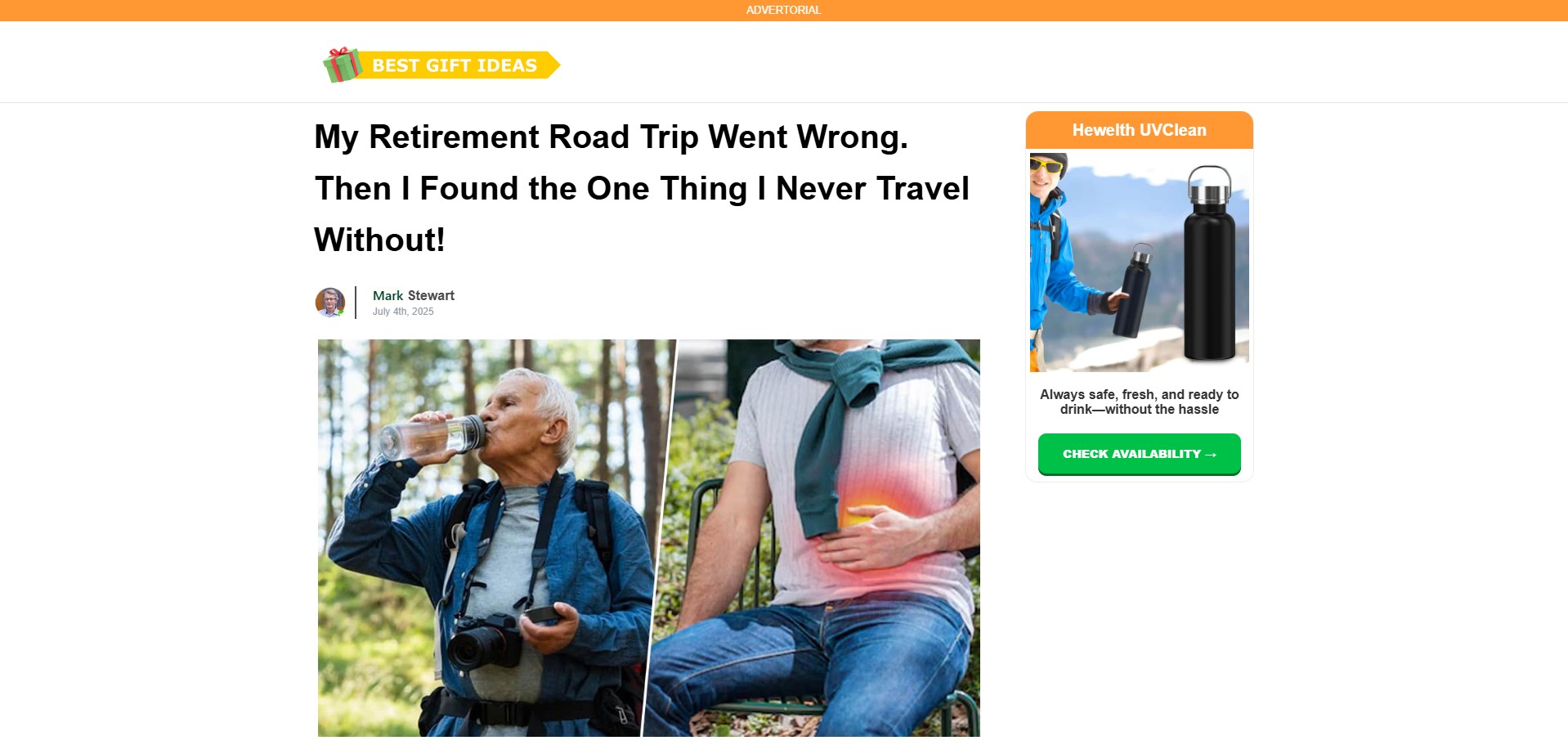Click the camera hanging on the hiker

tap(484, 643)
